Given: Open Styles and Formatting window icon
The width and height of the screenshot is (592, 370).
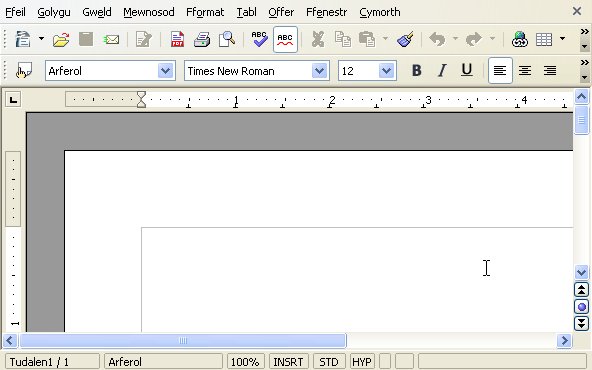Looking at the screenshot, I should tap(23, 71).
